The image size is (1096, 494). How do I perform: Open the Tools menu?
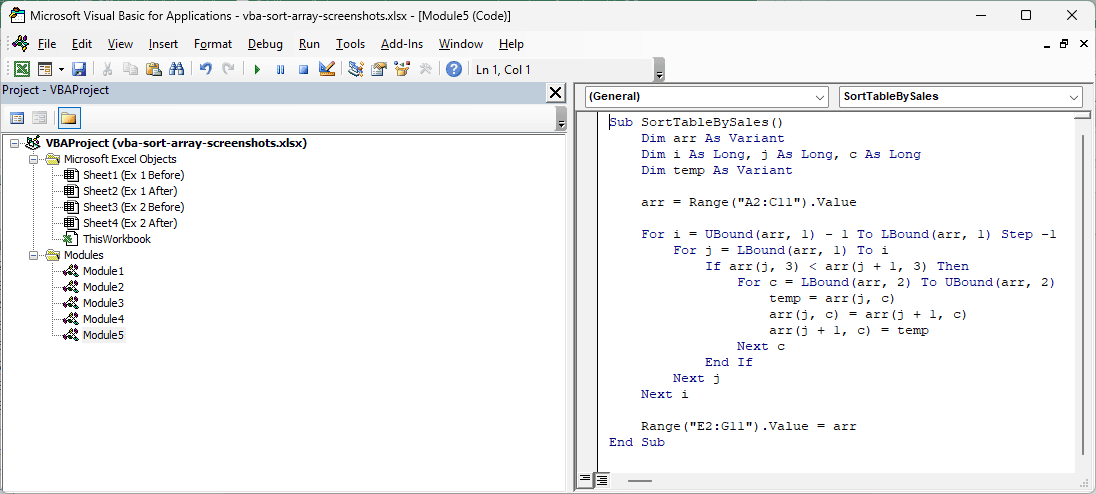[350, 44]
